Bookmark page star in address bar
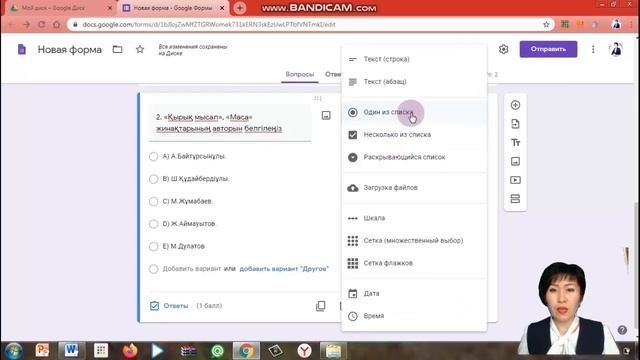 [546, 24]
